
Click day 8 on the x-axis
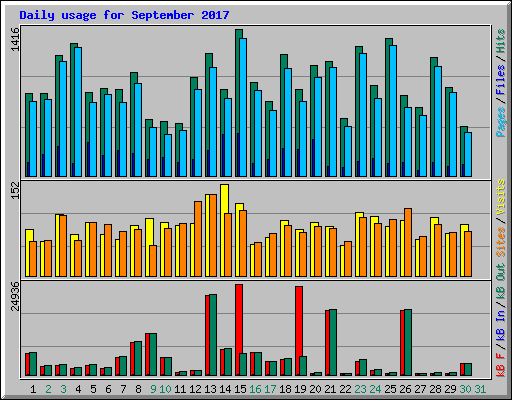pyautogui.click(x=138, y=389)
